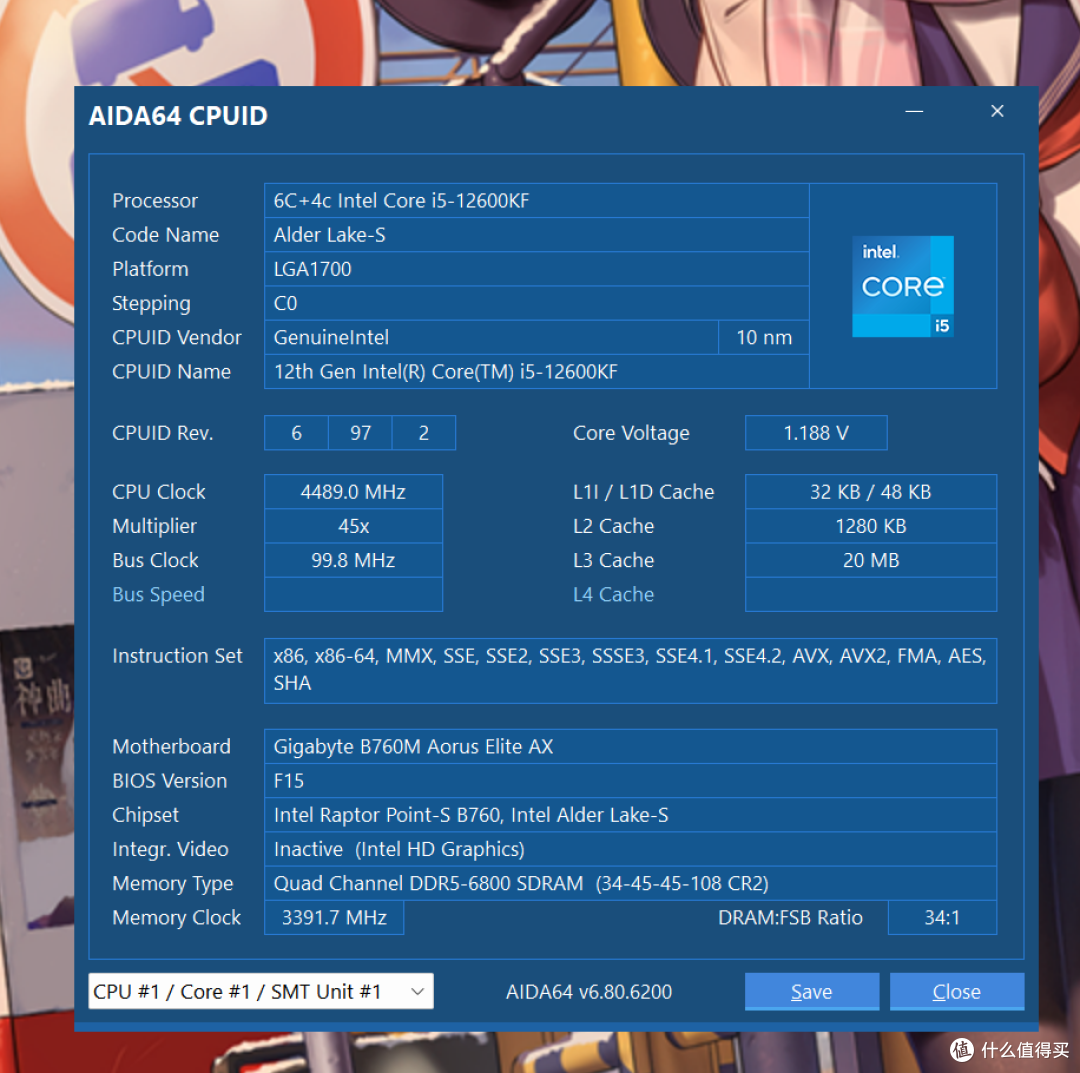This screenshot has height=1073, width=1080.
Task: Click the CPUID Rev. value 6
Action: pyautogui.click(x=296, y=433)
